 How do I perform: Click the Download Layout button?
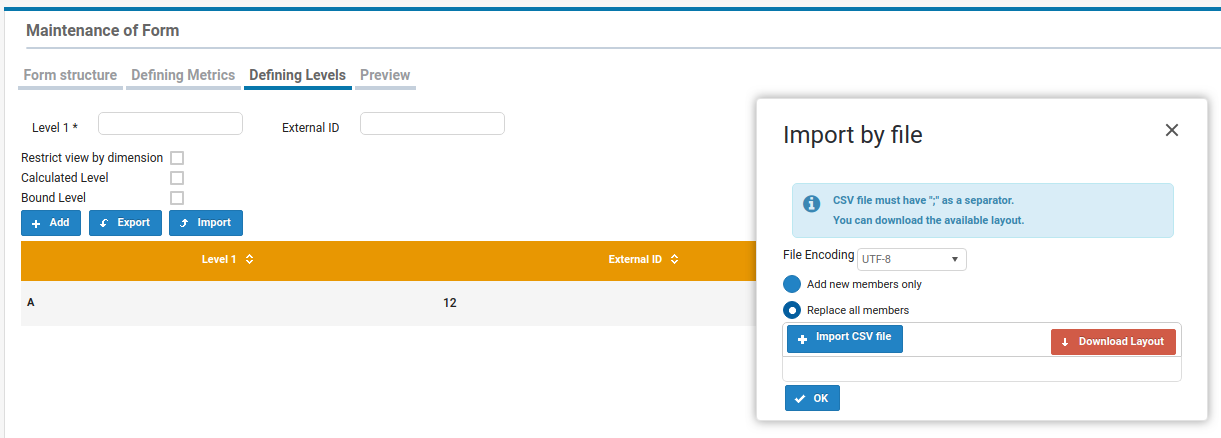point(1113,342)
